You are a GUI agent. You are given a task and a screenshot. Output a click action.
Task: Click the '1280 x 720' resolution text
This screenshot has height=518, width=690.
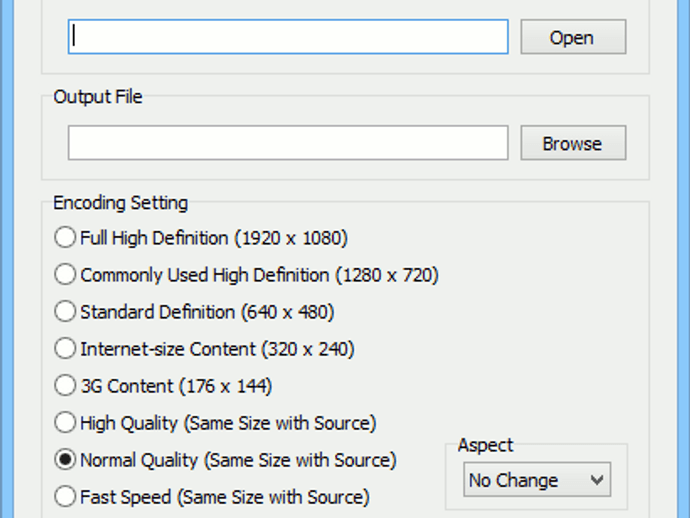pos(386,275)
